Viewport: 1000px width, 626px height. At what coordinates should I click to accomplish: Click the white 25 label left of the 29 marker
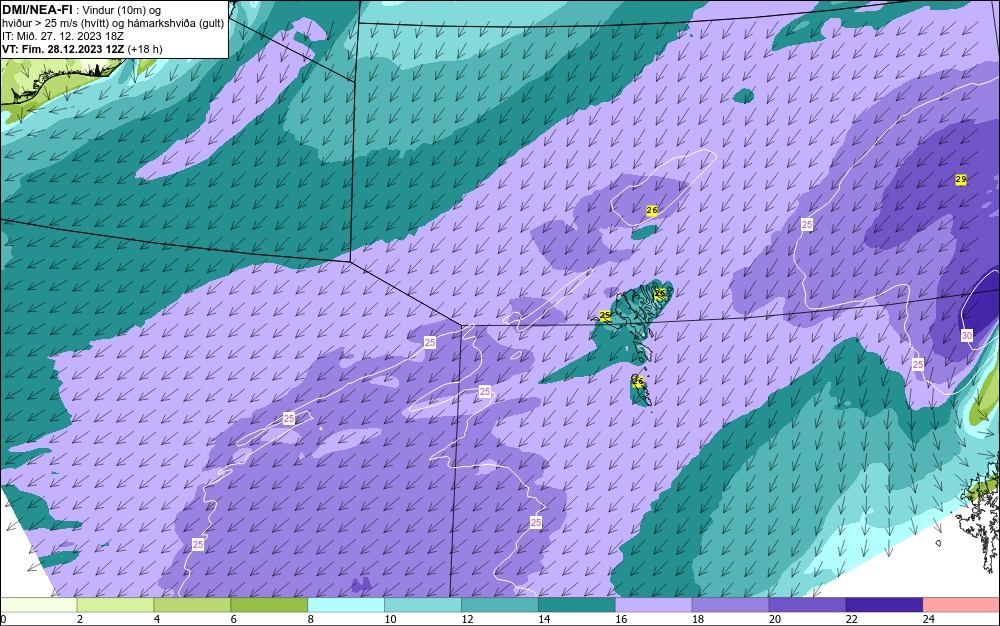tap(807, 224)
